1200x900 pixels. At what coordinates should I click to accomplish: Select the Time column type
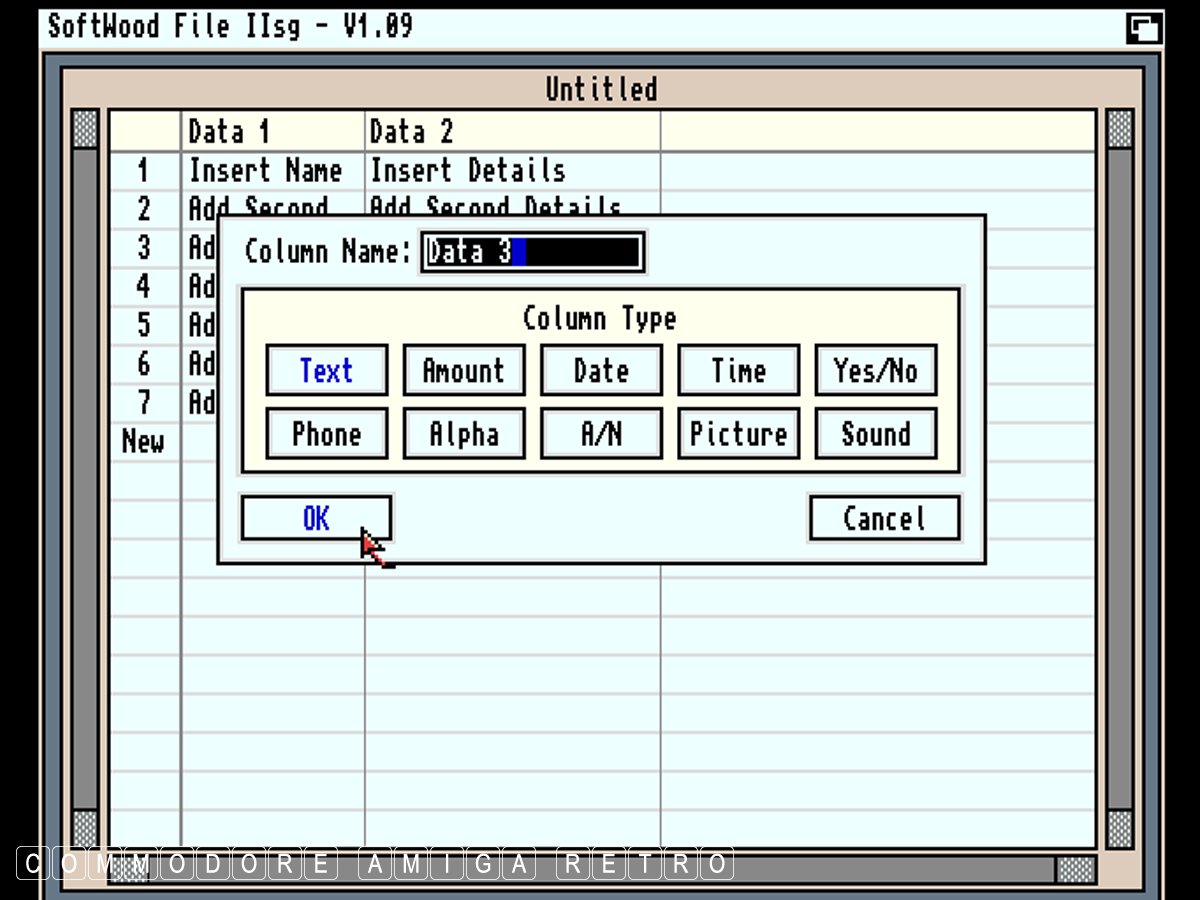[x=738, y=371]
